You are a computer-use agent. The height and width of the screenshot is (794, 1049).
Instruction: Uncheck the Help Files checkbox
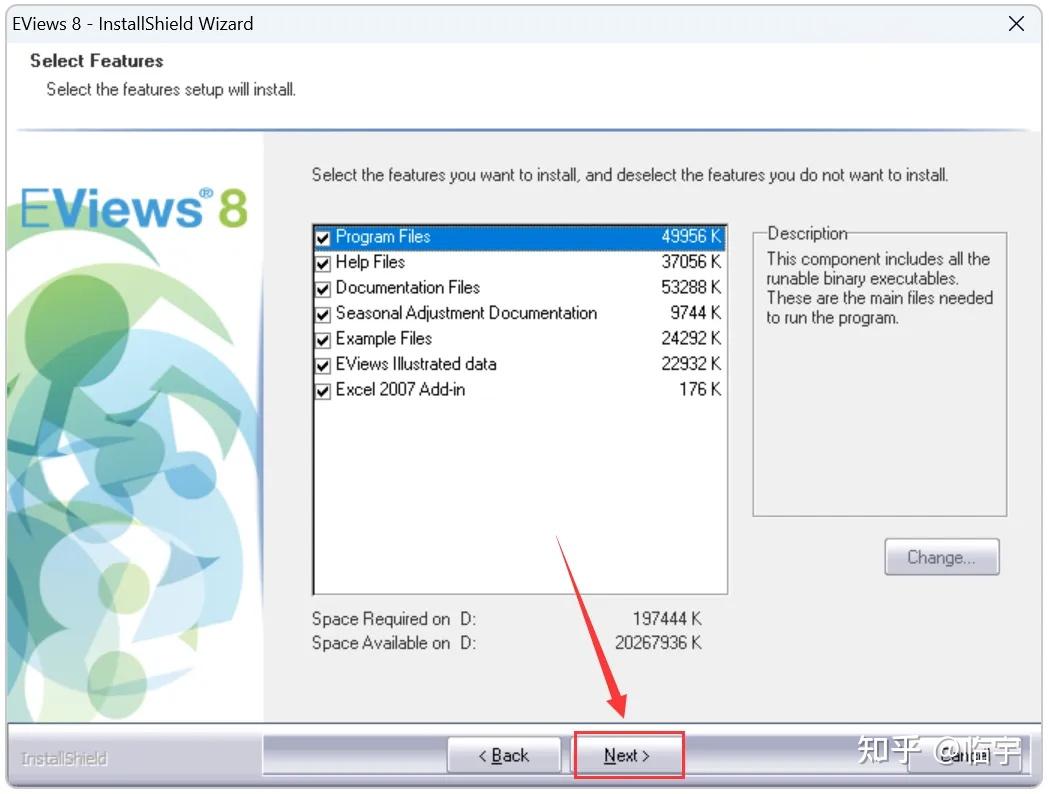click(x=322, y=262)
